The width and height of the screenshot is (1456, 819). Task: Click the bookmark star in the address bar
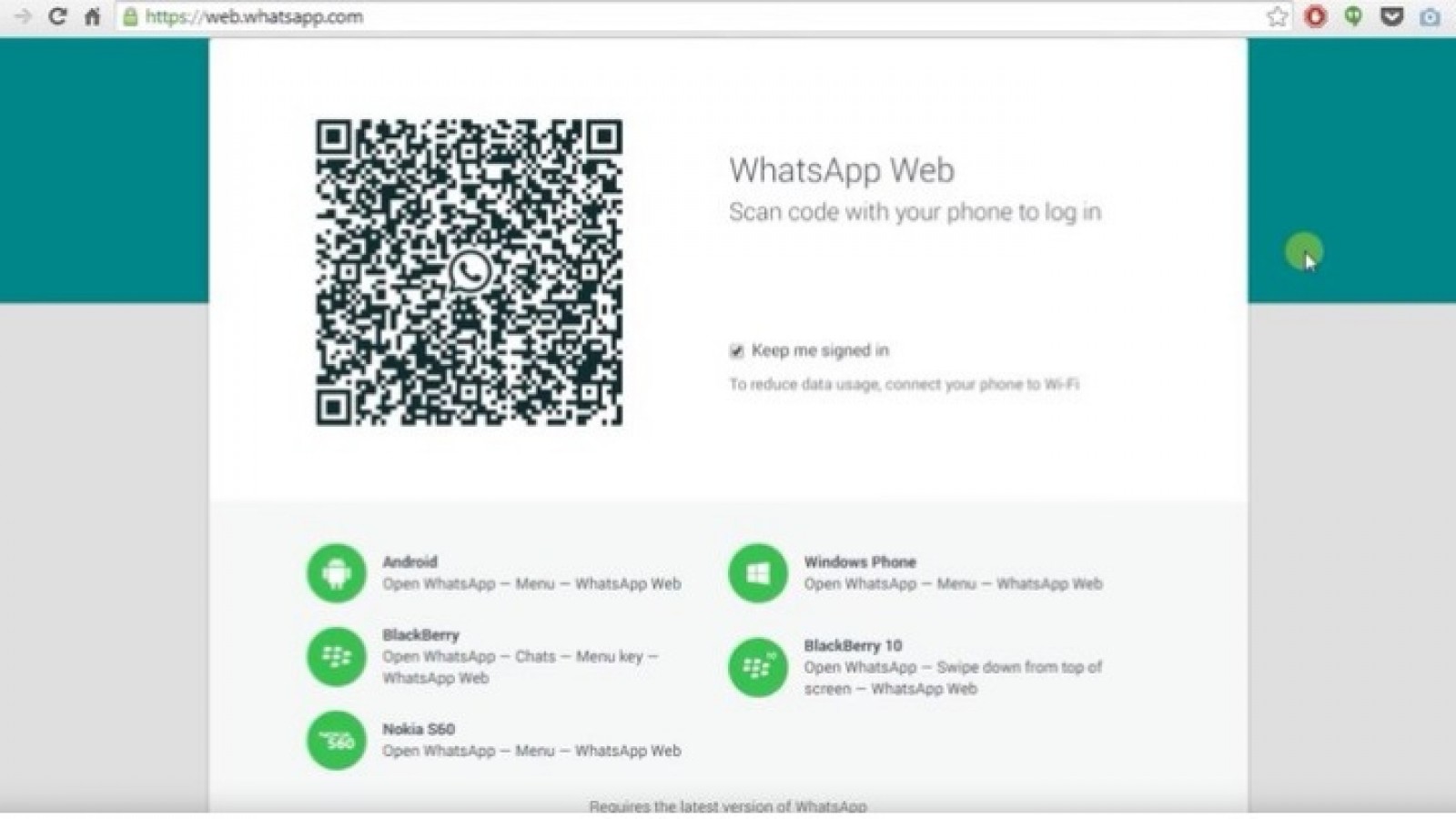click(x=1278, y=16)
